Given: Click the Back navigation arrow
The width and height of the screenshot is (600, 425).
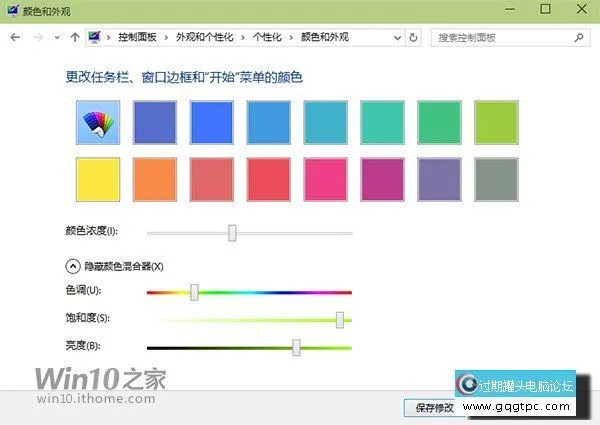Looking at the screenshot, I should 15,37.
